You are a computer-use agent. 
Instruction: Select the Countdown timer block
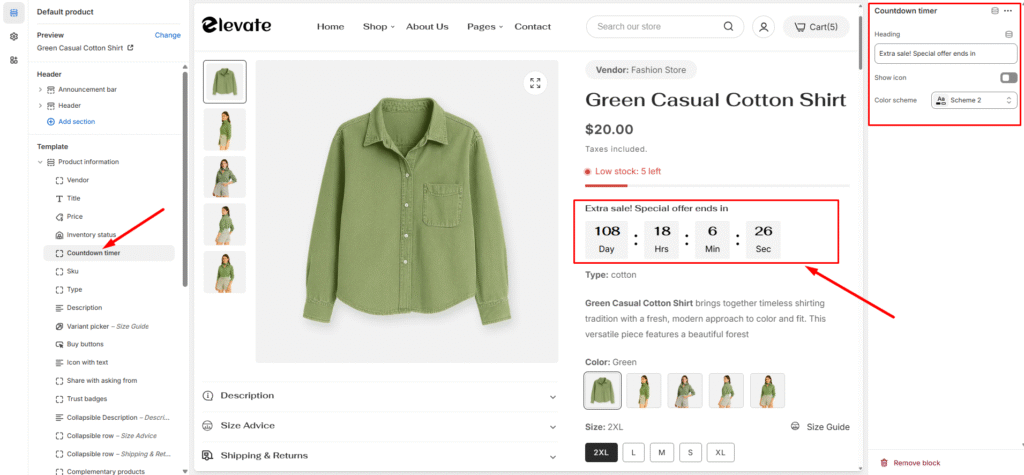[109, 253]
